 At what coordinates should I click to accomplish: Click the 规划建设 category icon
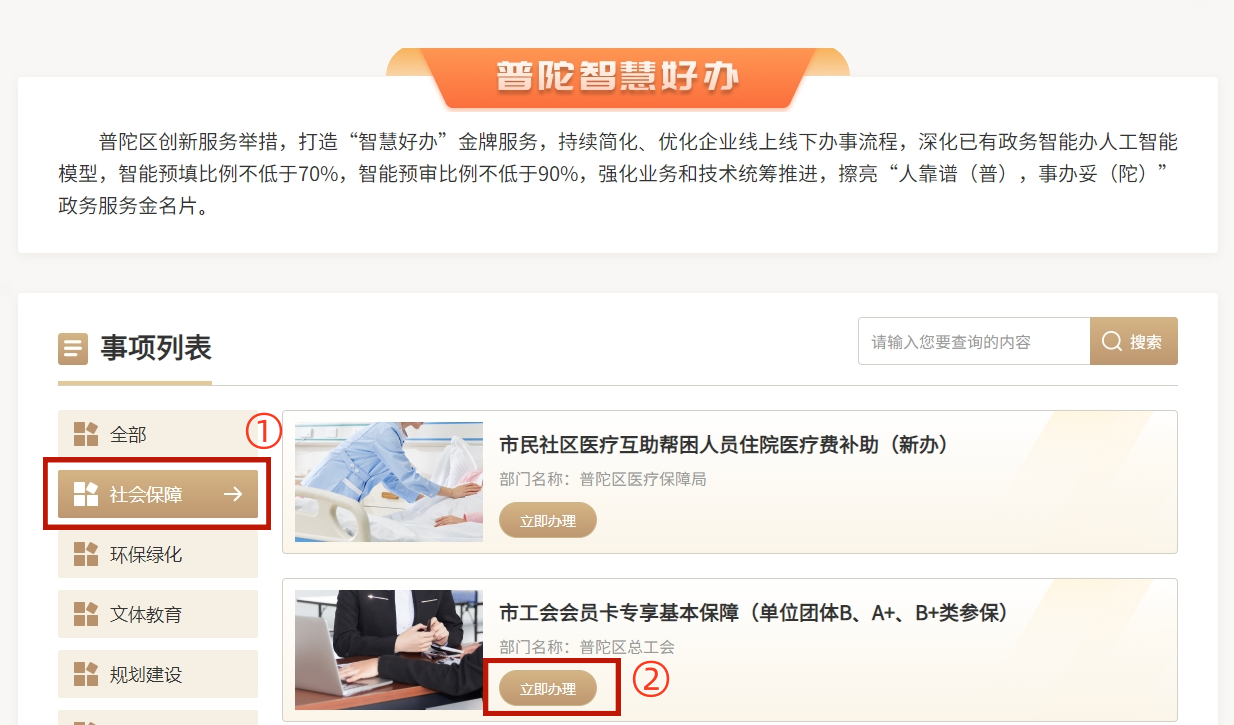[x=86, y=674]
